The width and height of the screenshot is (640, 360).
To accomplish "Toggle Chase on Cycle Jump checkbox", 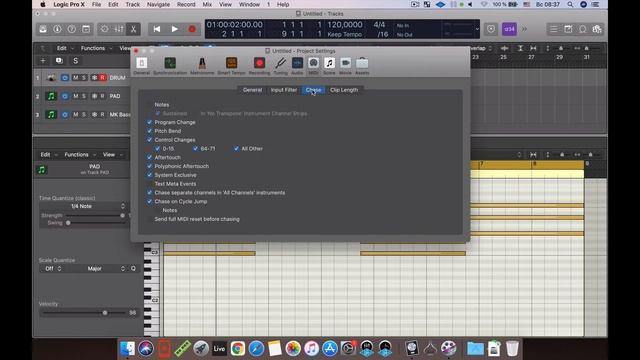I will [149, 201].
